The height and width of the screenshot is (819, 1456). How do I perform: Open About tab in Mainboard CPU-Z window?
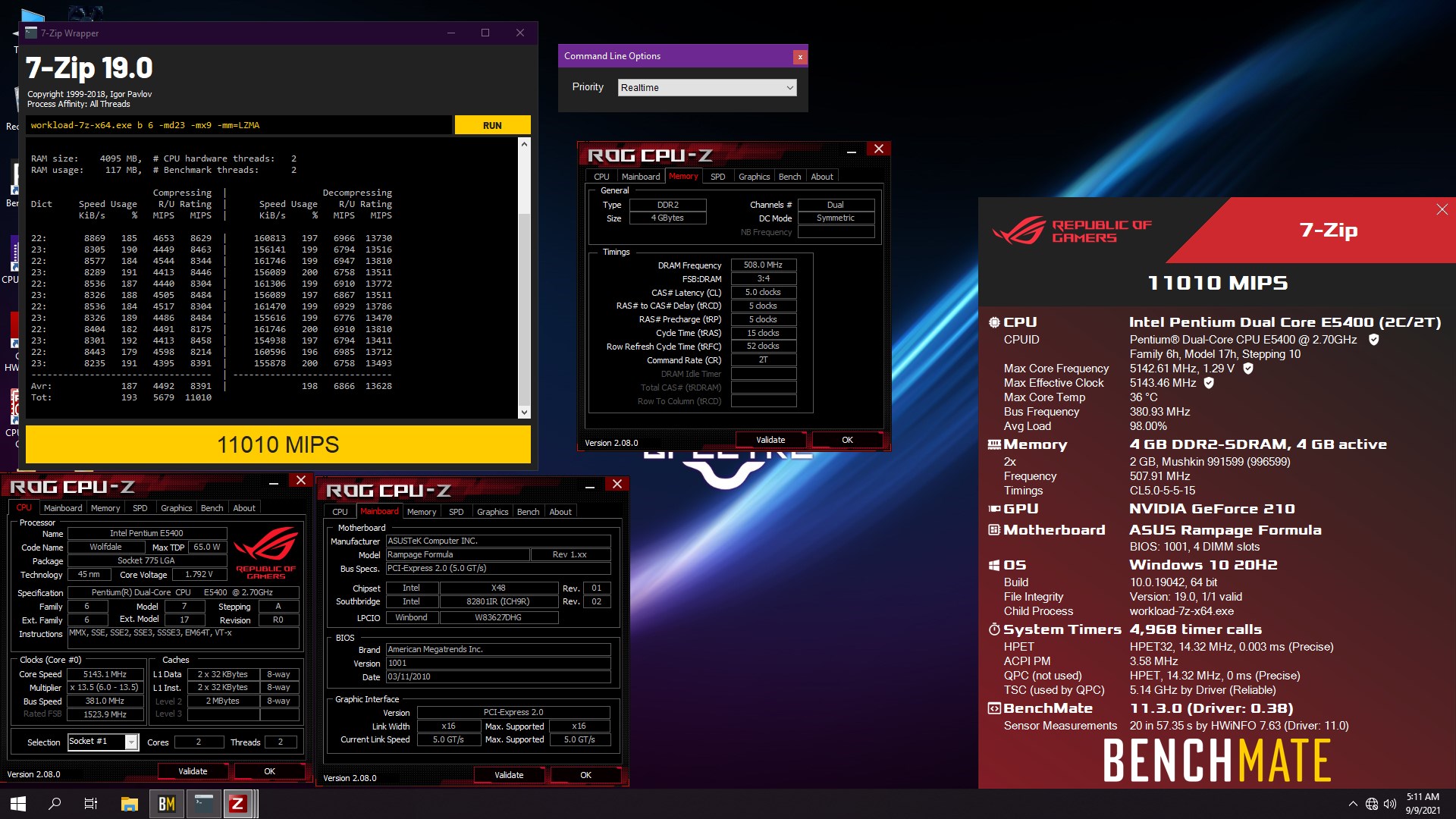pyautogui.click(x=560, y=512)
